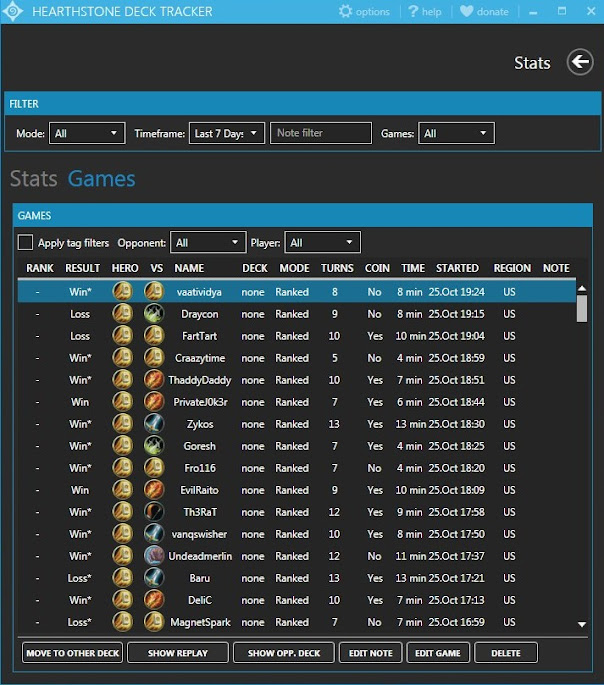The width and height of the screenshot is (604, 685).
Task: Open the Timeframe Last 7 Days dropdown
Action: click(227, 133)
